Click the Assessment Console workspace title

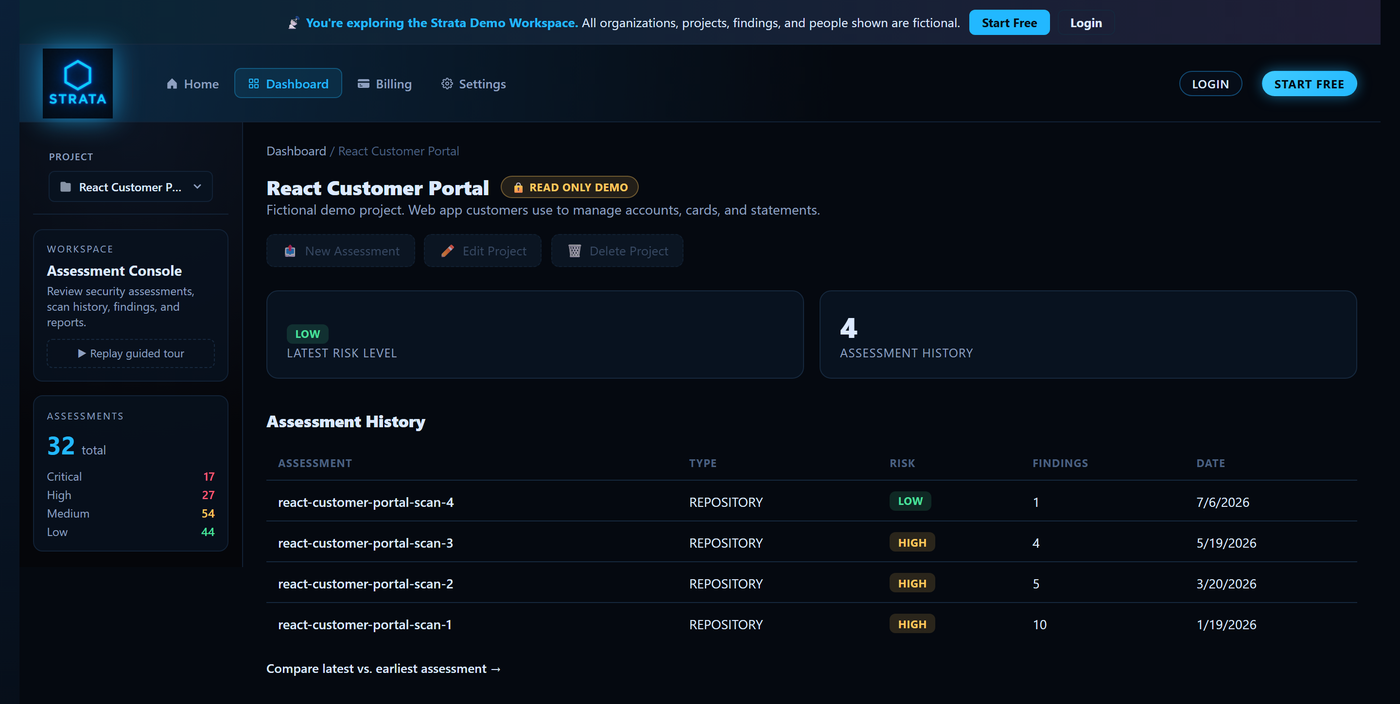point(114,271)
